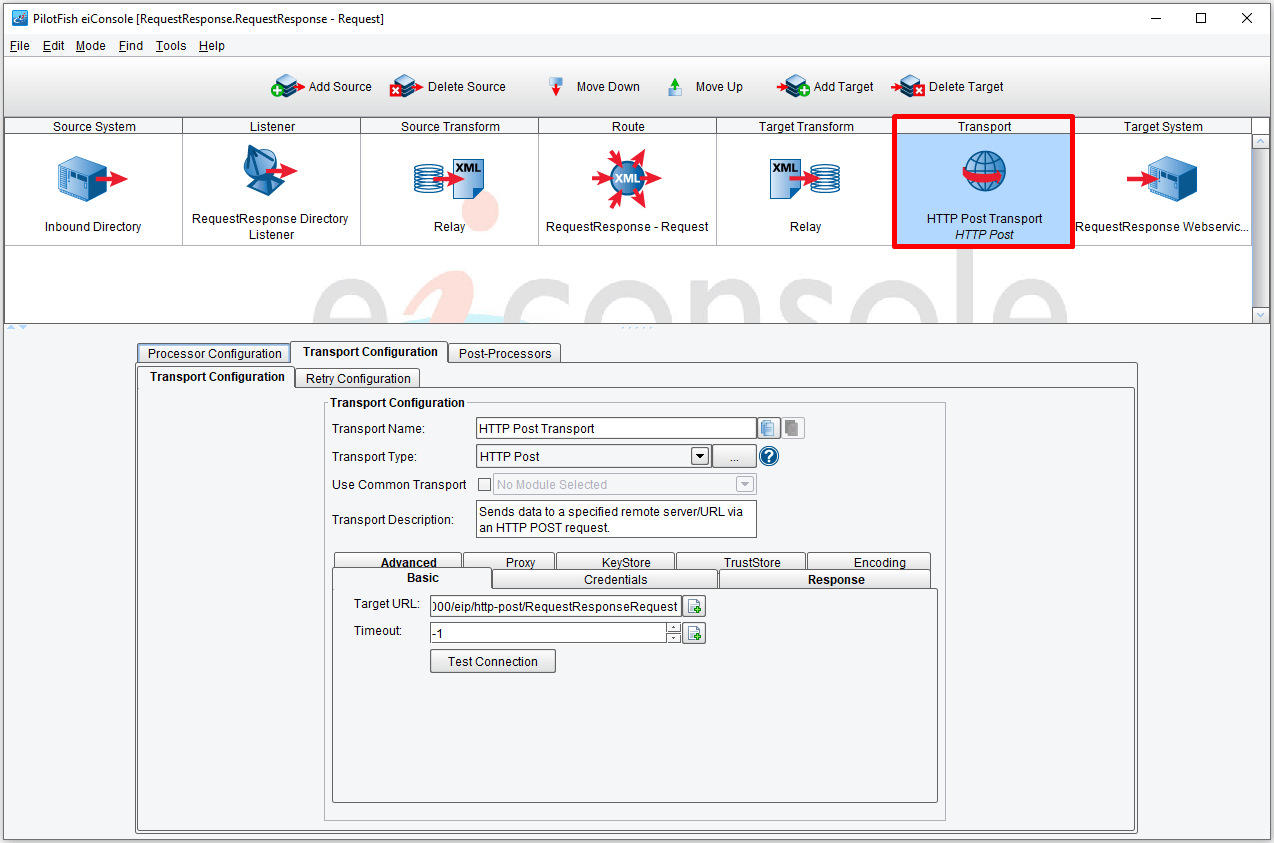
Task: Click the Source Transform column header
Action: 450,126
